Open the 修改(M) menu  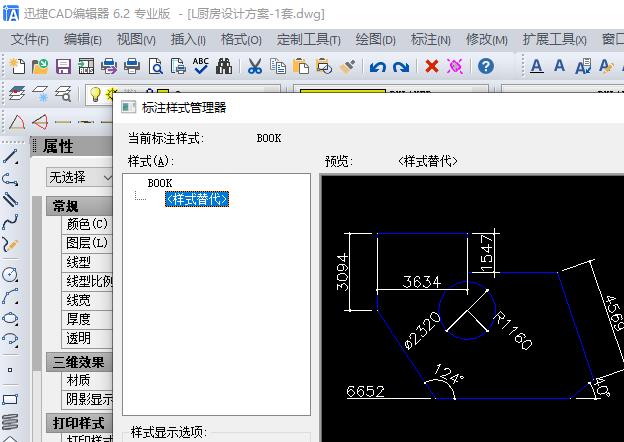pos(487,40)
